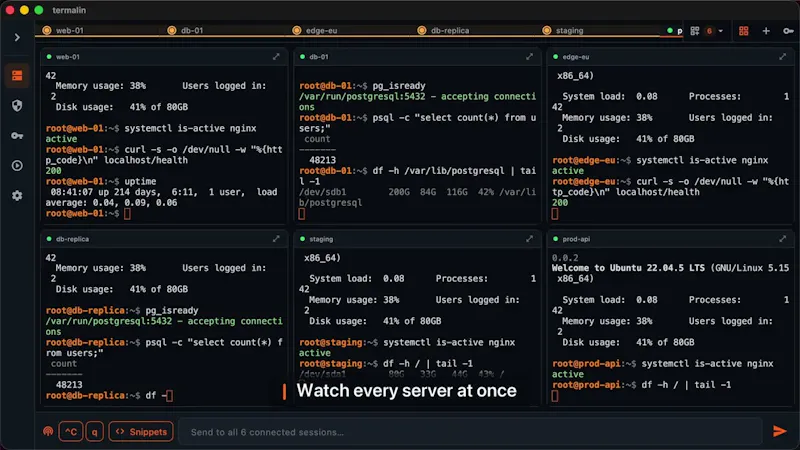Click the key icon in top toolbar

tap(788, 31)
